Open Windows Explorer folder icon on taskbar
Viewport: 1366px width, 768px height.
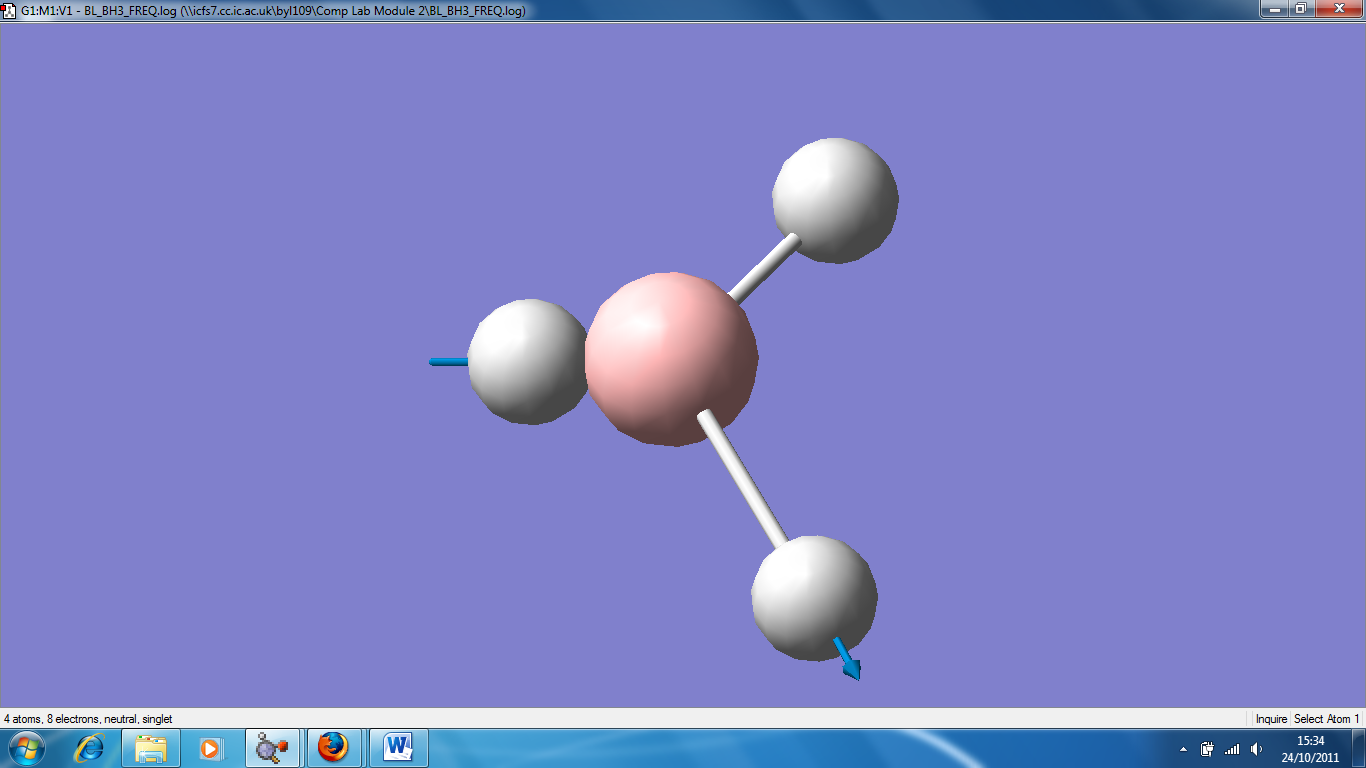[x=151, y=748]
